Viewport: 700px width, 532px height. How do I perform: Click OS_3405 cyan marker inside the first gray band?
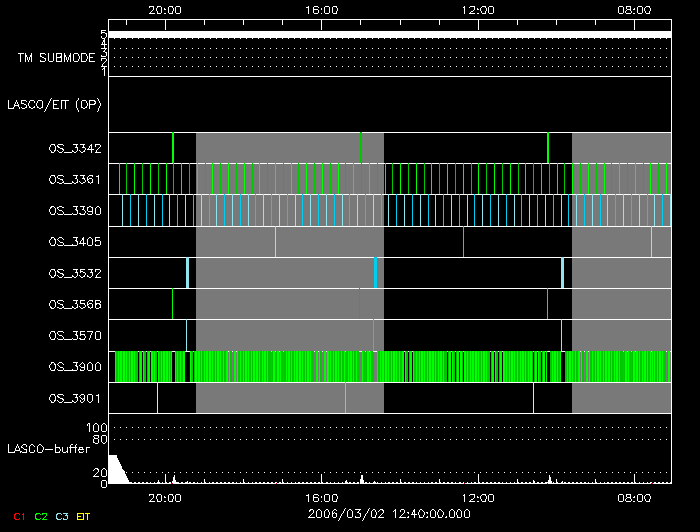point(275,242)
